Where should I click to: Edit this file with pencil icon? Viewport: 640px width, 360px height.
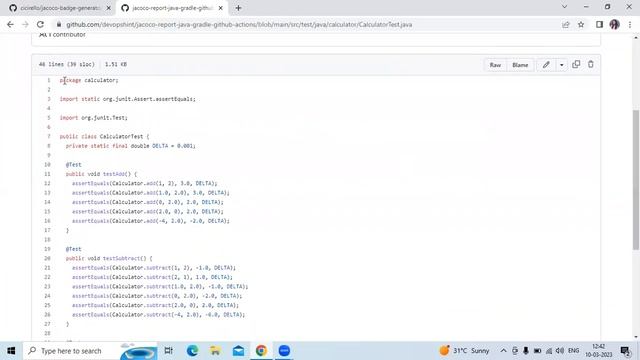(546, 65)
